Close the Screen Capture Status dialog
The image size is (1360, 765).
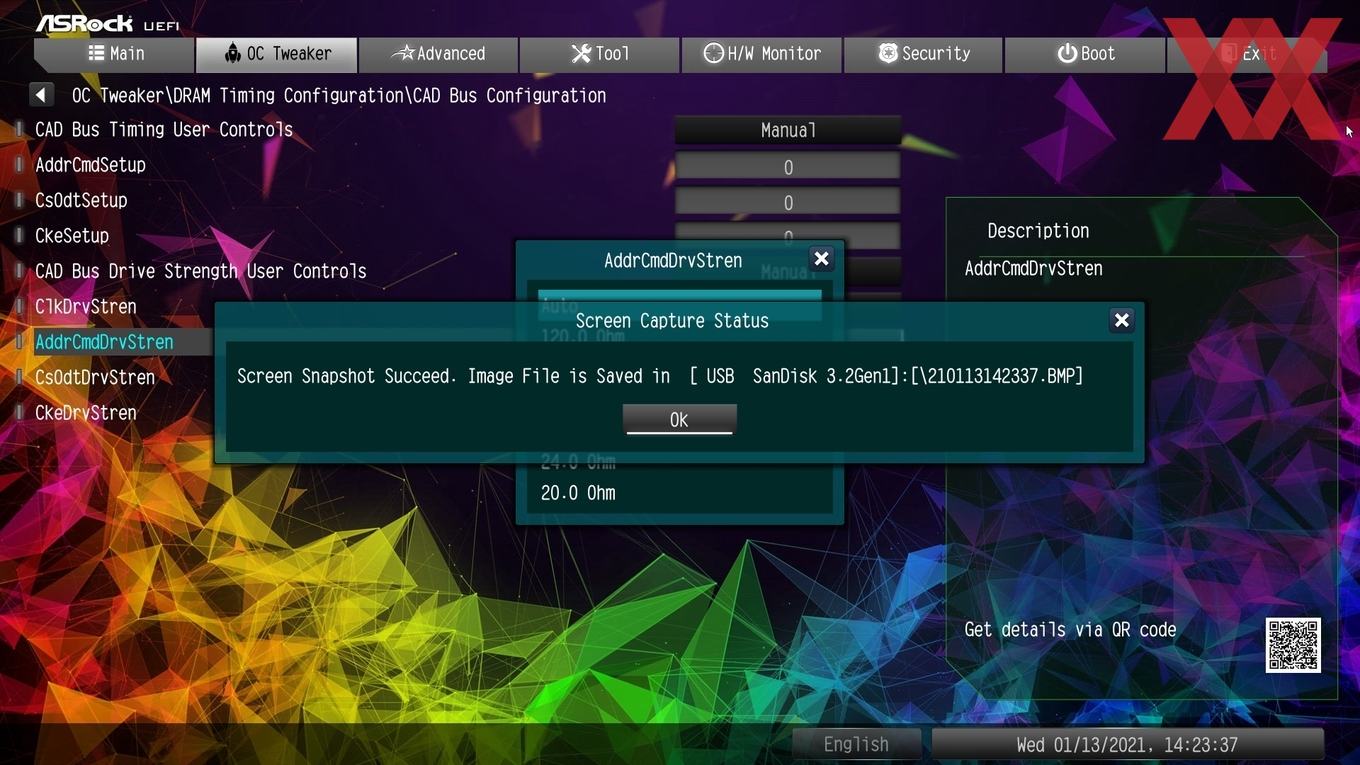1121,320
